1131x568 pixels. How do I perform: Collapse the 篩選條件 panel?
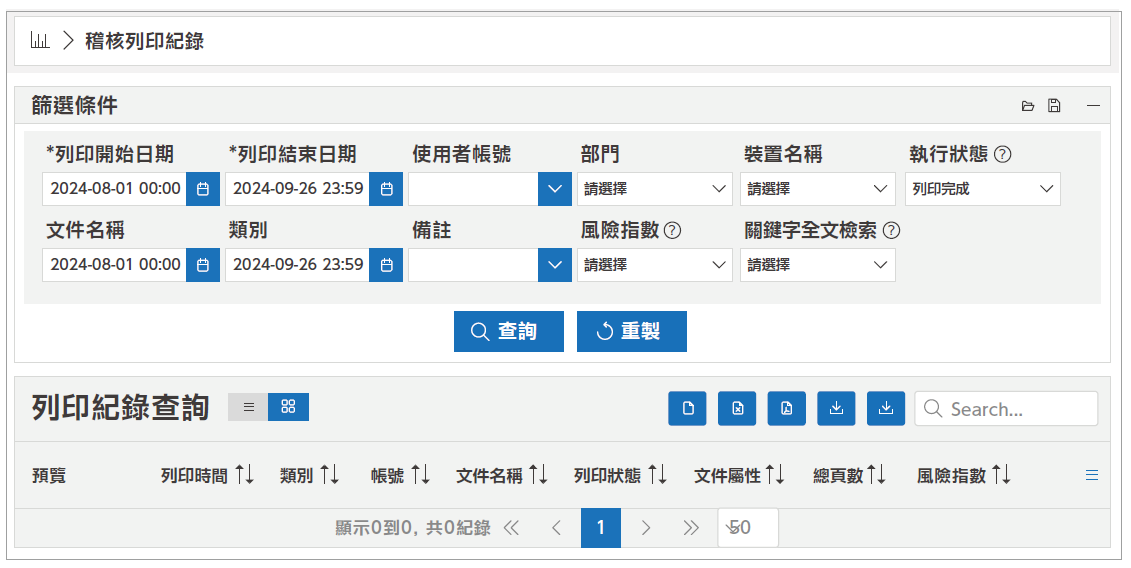tap(1093, 106)
